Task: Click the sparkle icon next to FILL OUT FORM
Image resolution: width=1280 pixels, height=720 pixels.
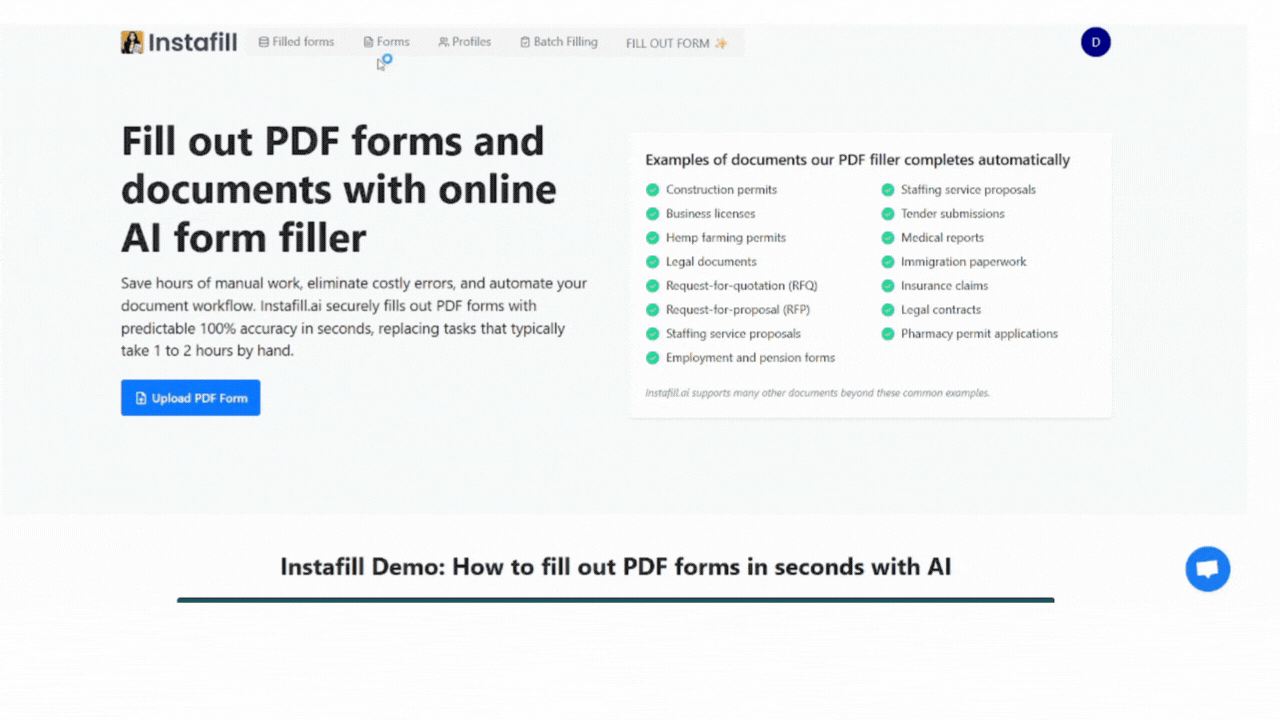Action: pos(719,43)
